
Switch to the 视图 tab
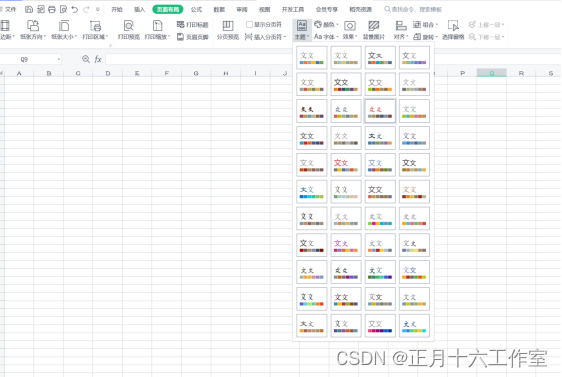tap(265, 9)
